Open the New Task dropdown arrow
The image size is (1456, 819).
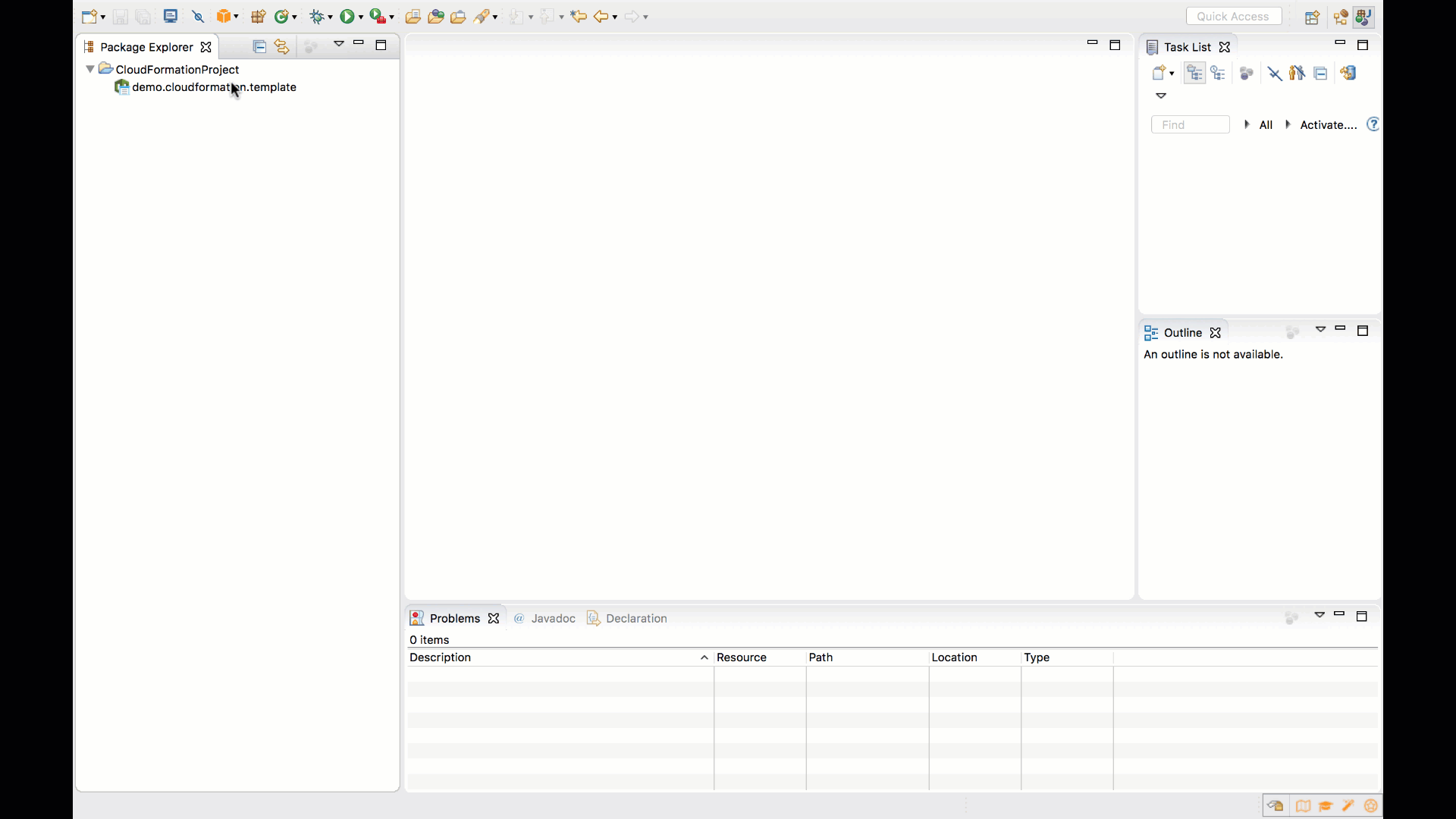[x=1172, y=74]
